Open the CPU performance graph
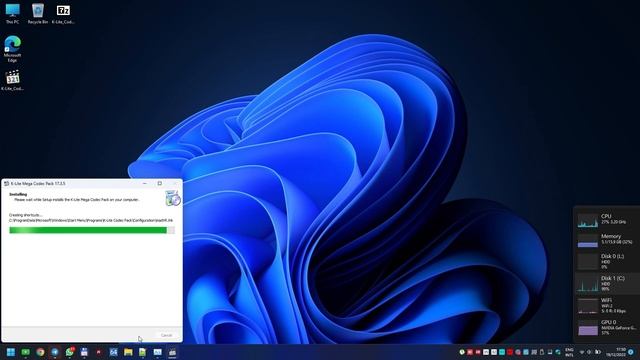Screen dimensions: 640x360 click(587, 220)
